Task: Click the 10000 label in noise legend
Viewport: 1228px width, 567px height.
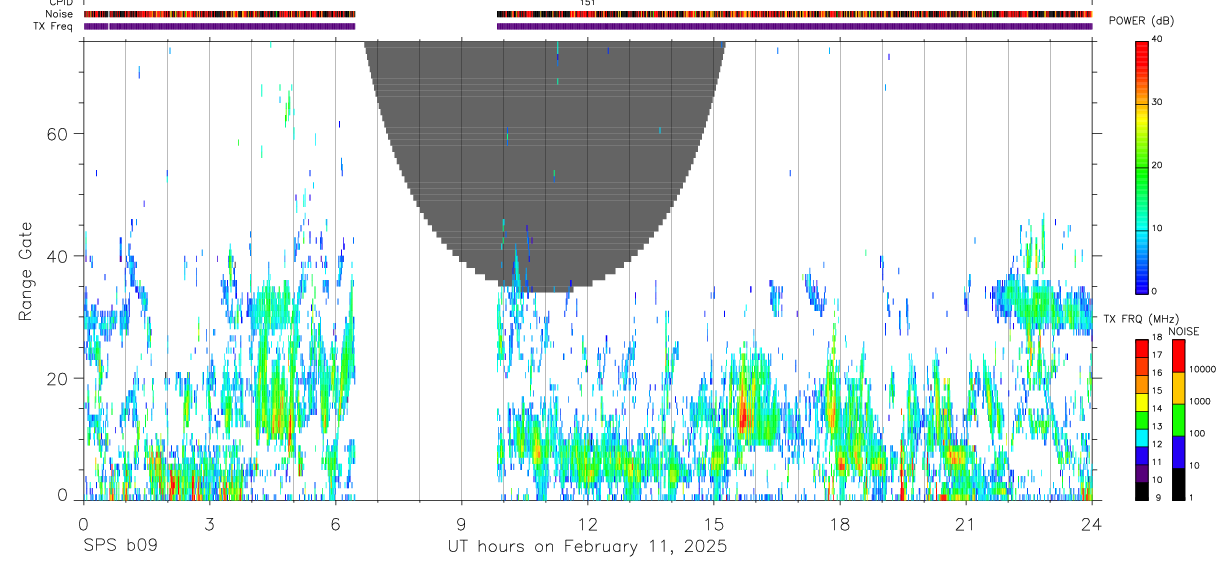Action: coord(1203,369)
